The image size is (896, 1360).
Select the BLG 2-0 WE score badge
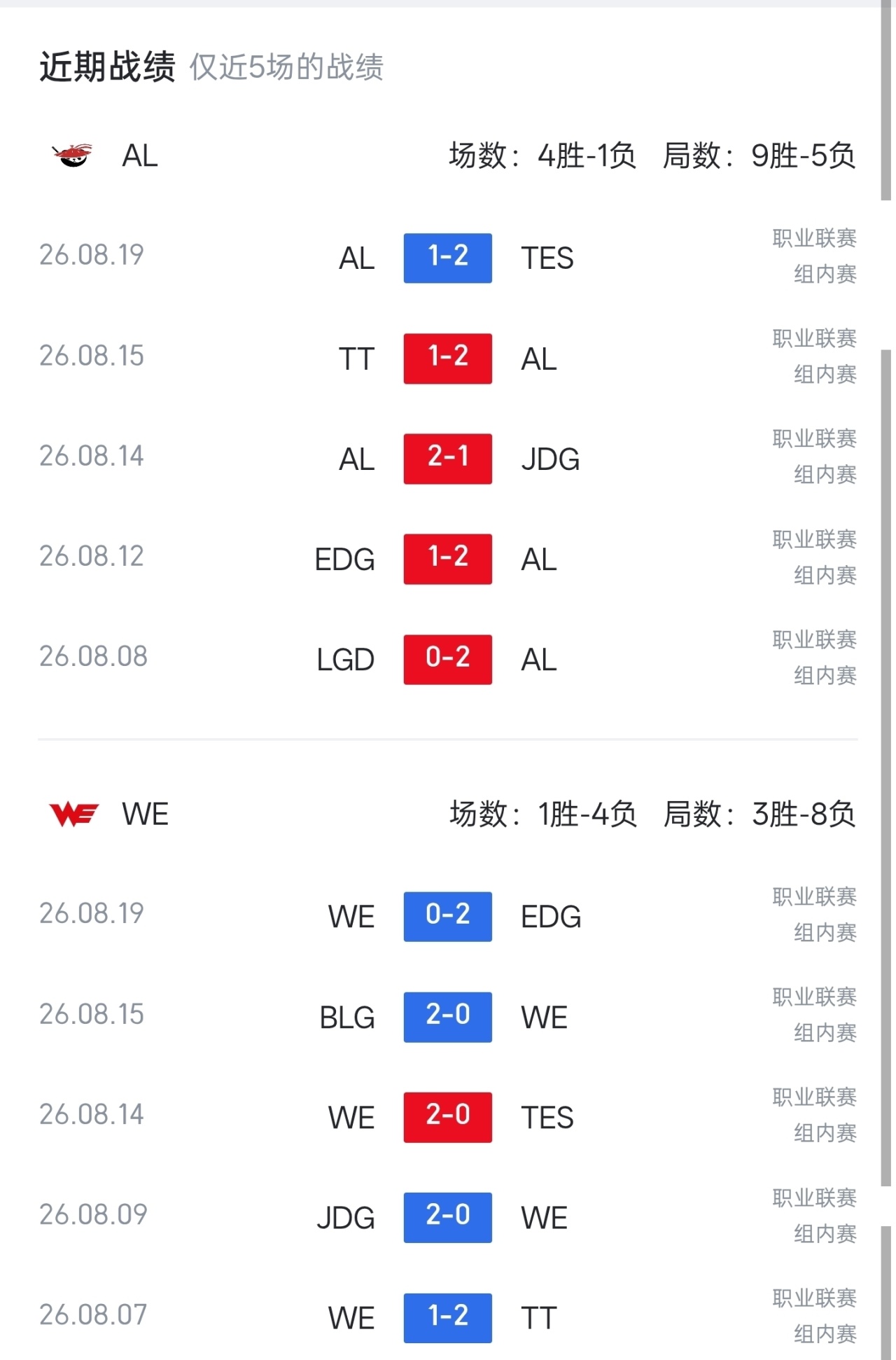pos(447,1017)
